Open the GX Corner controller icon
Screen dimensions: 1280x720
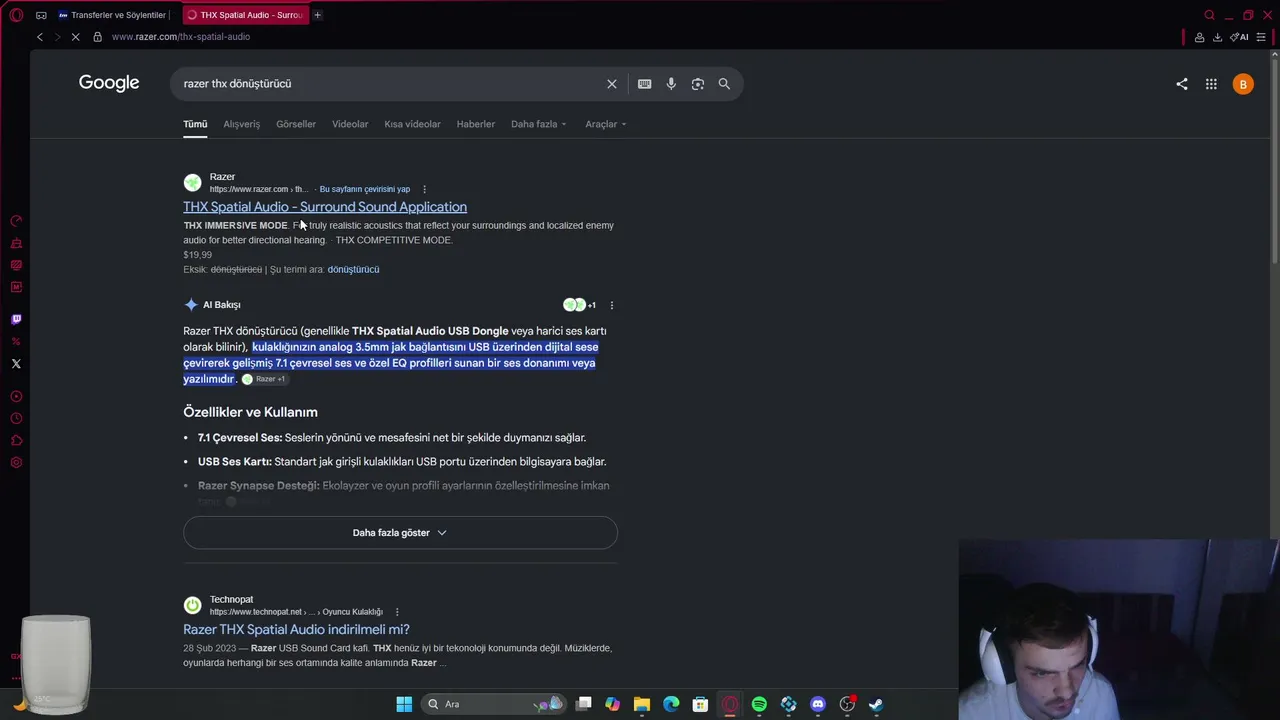pyautogui.click(x=41, y=15)
